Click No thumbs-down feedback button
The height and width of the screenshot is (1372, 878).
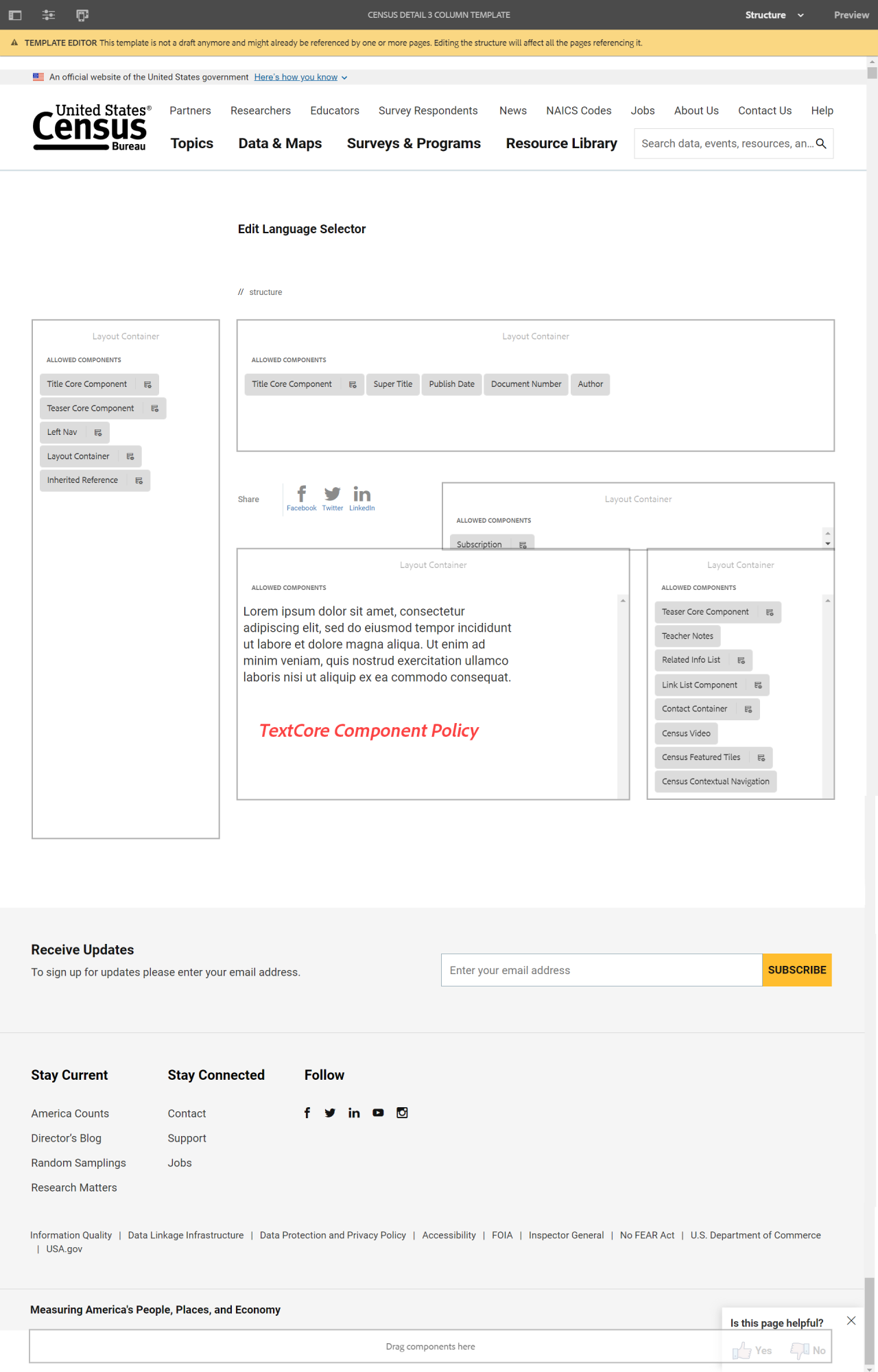click(808, 1350)
